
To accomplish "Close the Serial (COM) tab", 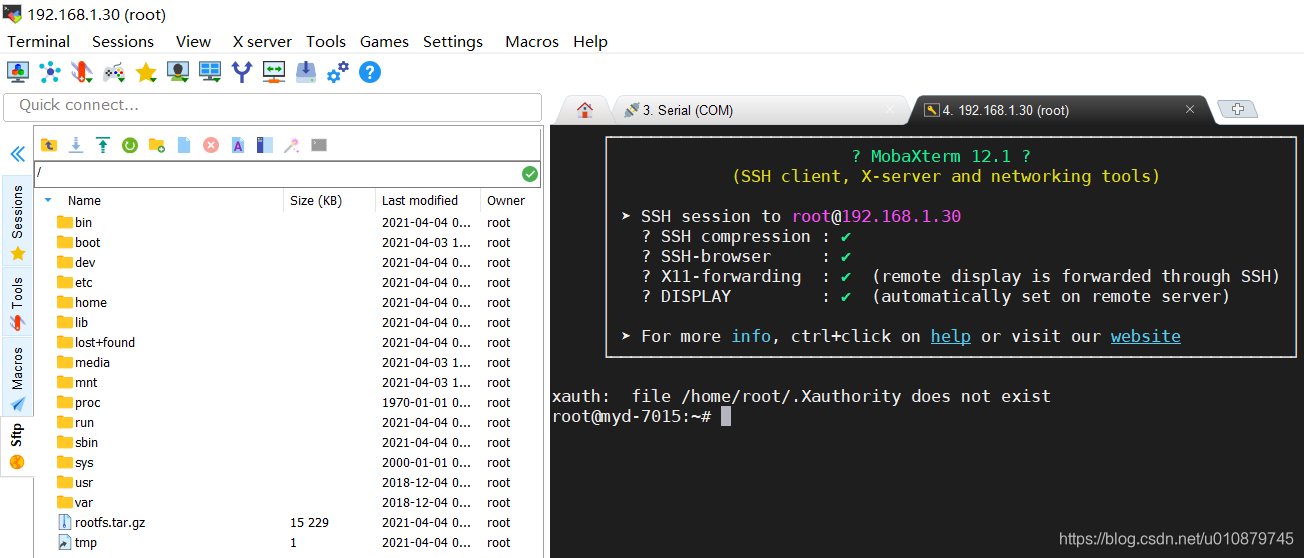I will click(890, 110).
